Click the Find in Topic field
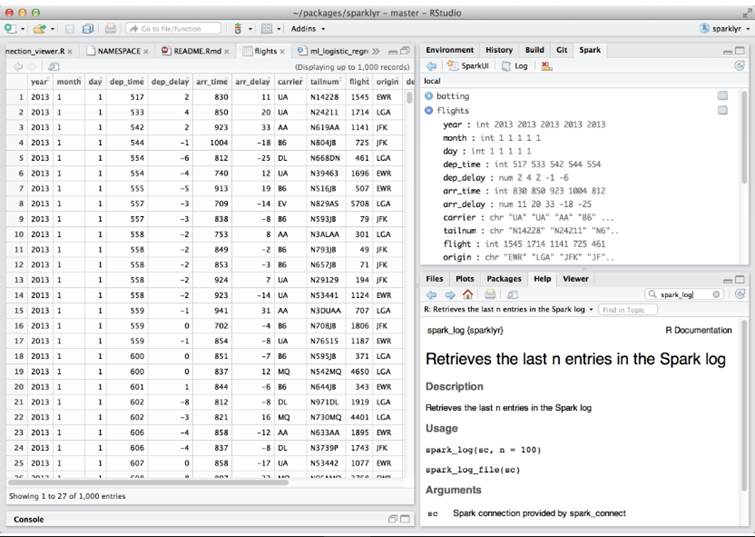The width and height of the screenshot is (755, 537). pos(628,310)
